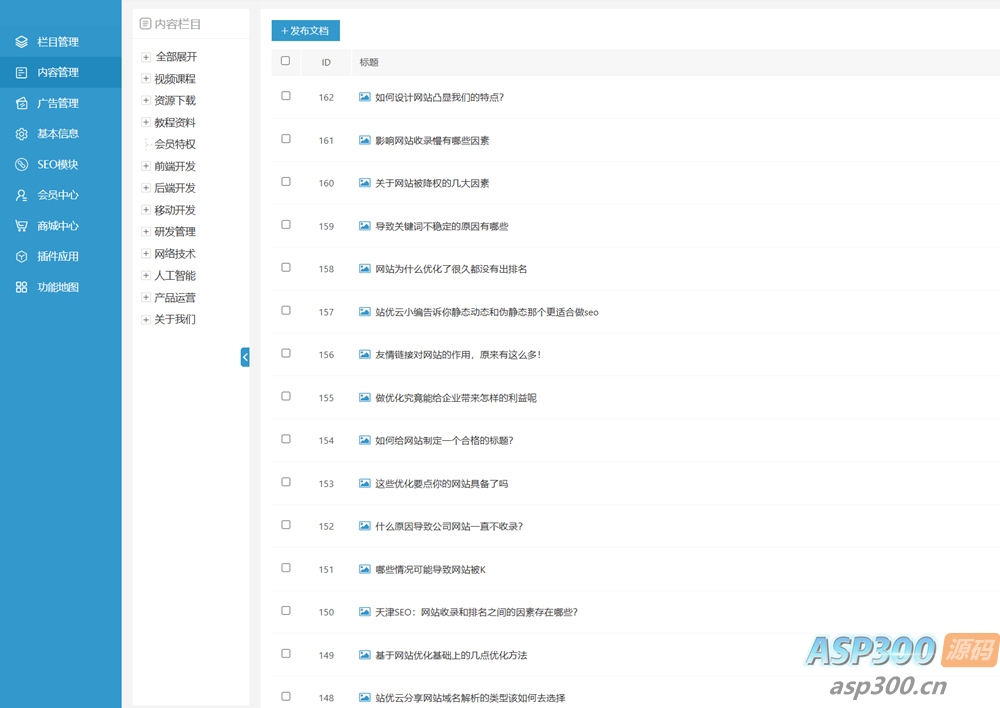Select the 商城中心 cart icon
The image size is (1000, 708).
pos(21,225)
